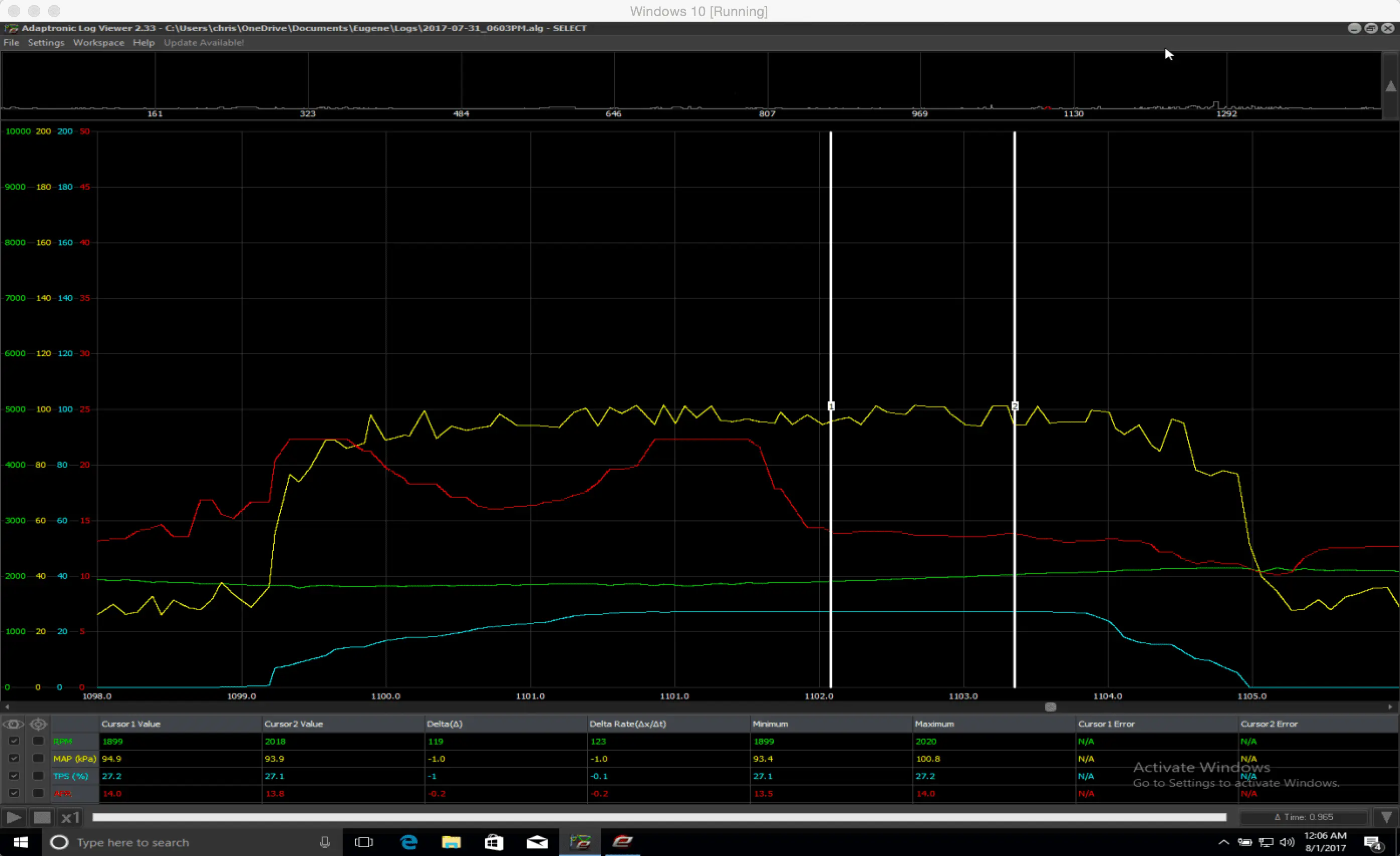The image size is (1400, 856).
Task: Click the x1 playback speed button
Action: coord(70,817)
